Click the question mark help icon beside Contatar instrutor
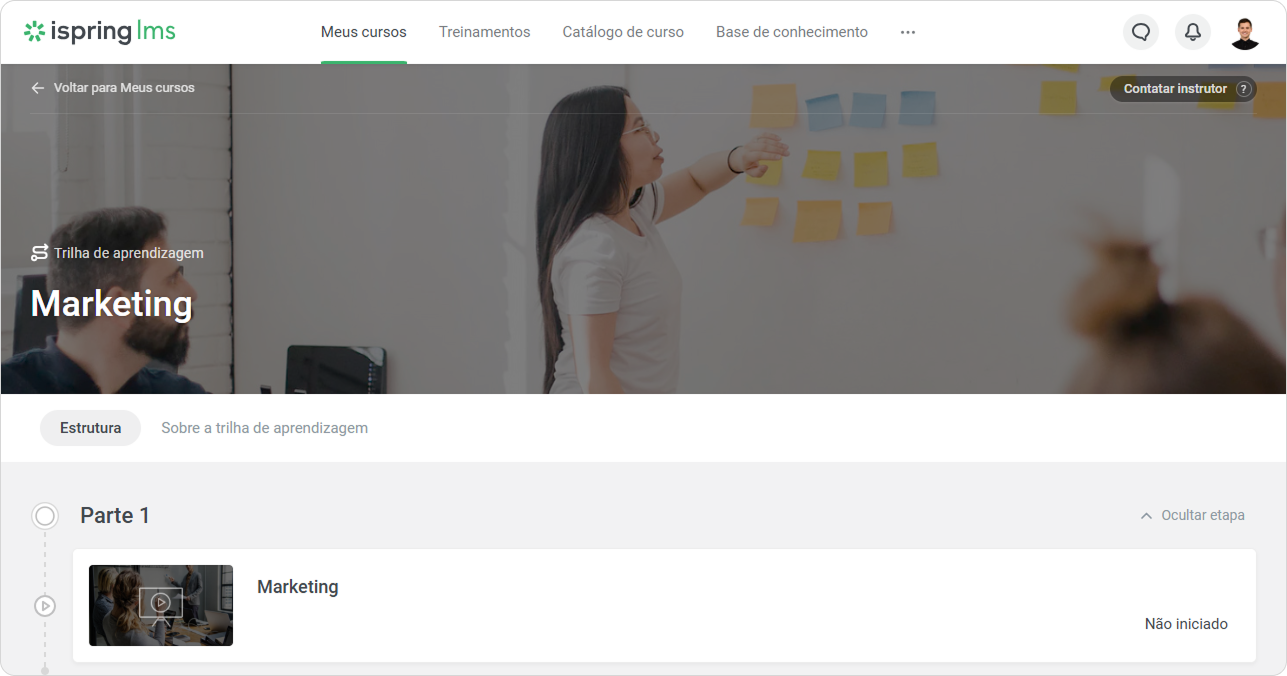Image resolution: width=1287 pixels, height=676 pixels. click(1244, 89)
